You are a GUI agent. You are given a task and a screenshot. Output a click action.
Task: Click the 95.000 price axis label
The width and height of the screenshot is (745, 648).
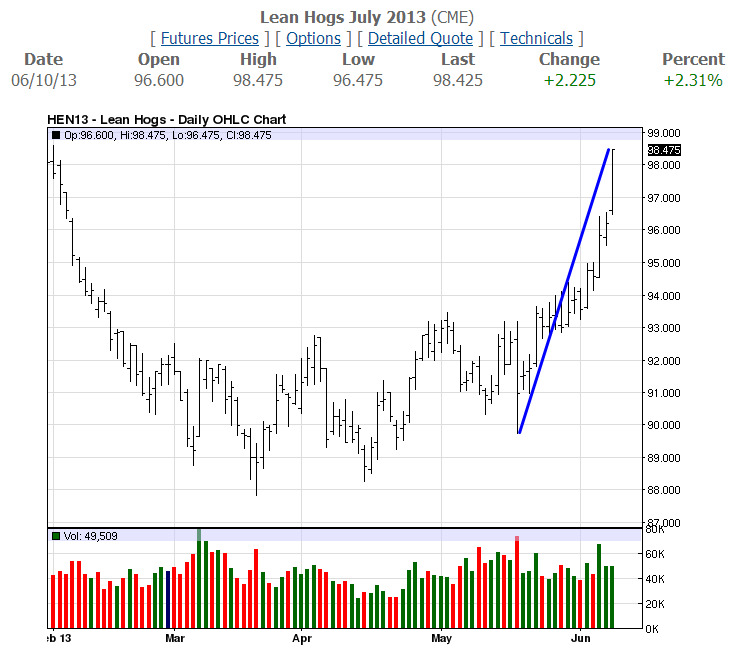point(664,263)
